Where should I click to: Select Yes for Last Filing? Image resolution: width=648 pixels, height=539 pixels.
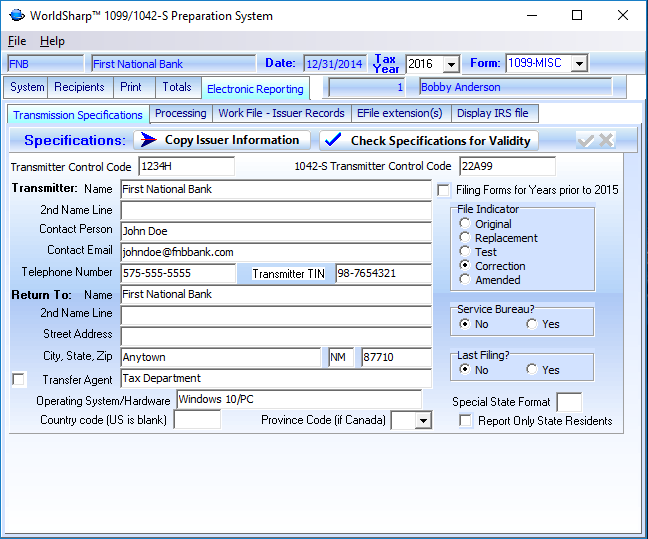pos(532,370)
